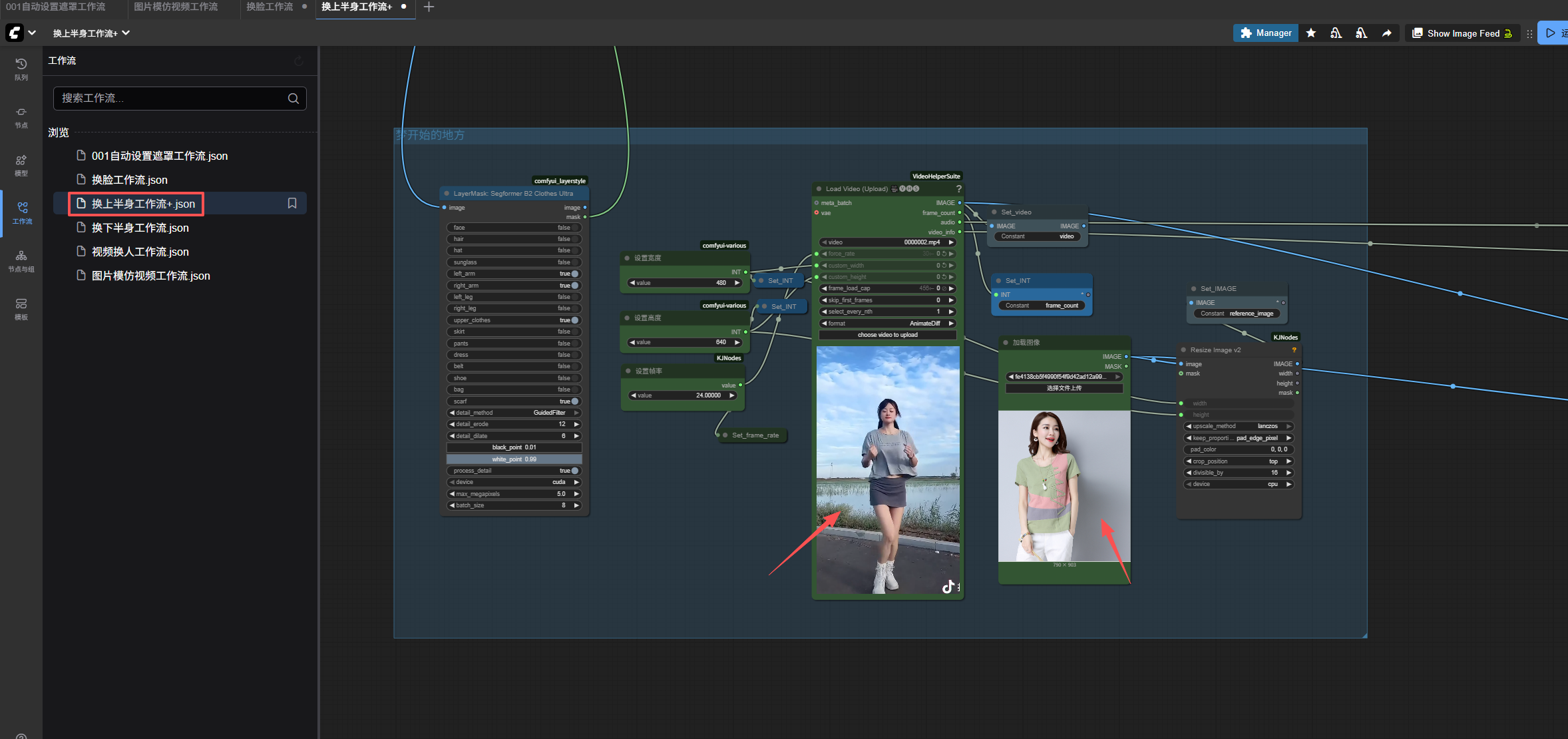
Task: Open the 模板 panel in the sidebar
Action: [21, 308]
